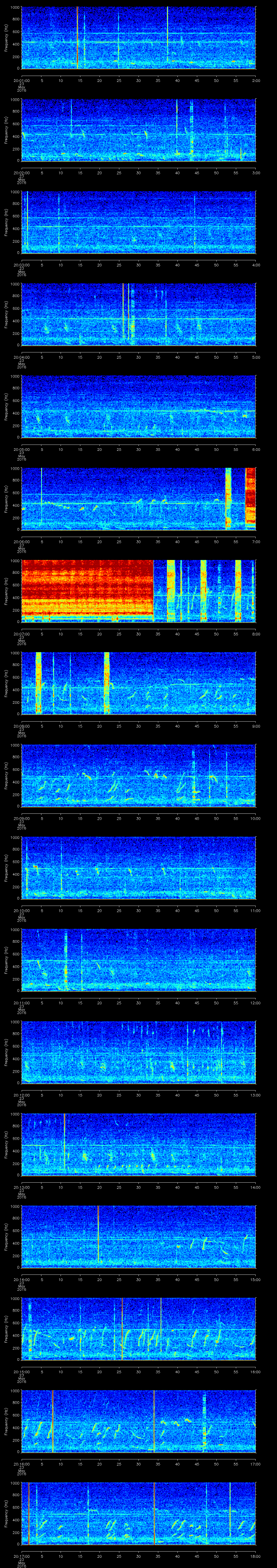277x1568 pixels.
Task: Click the 20:13:00 time label
Action: pos(21,1187)
